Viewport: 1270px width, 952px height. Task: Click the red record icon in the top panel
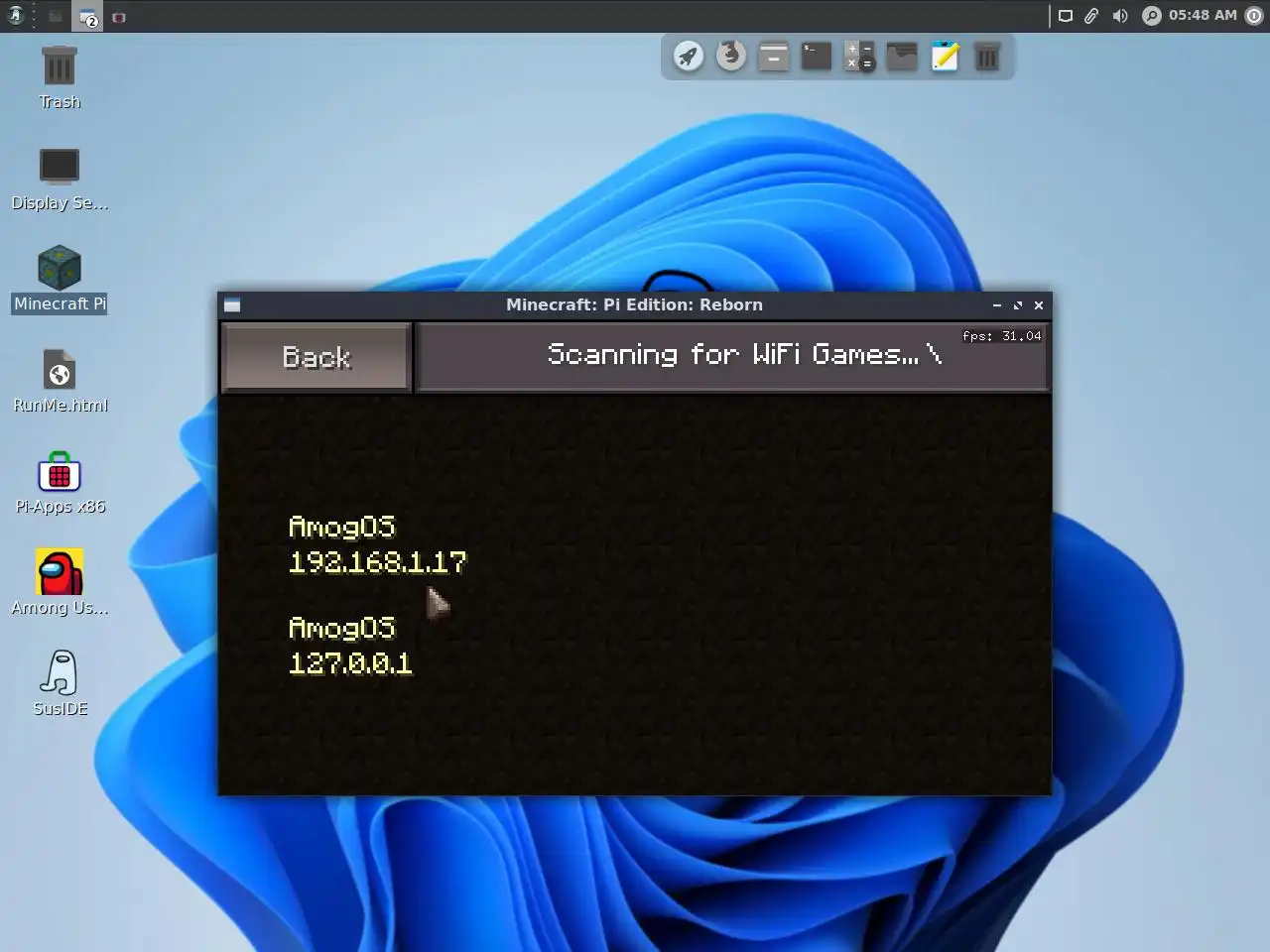coord(119,17)
